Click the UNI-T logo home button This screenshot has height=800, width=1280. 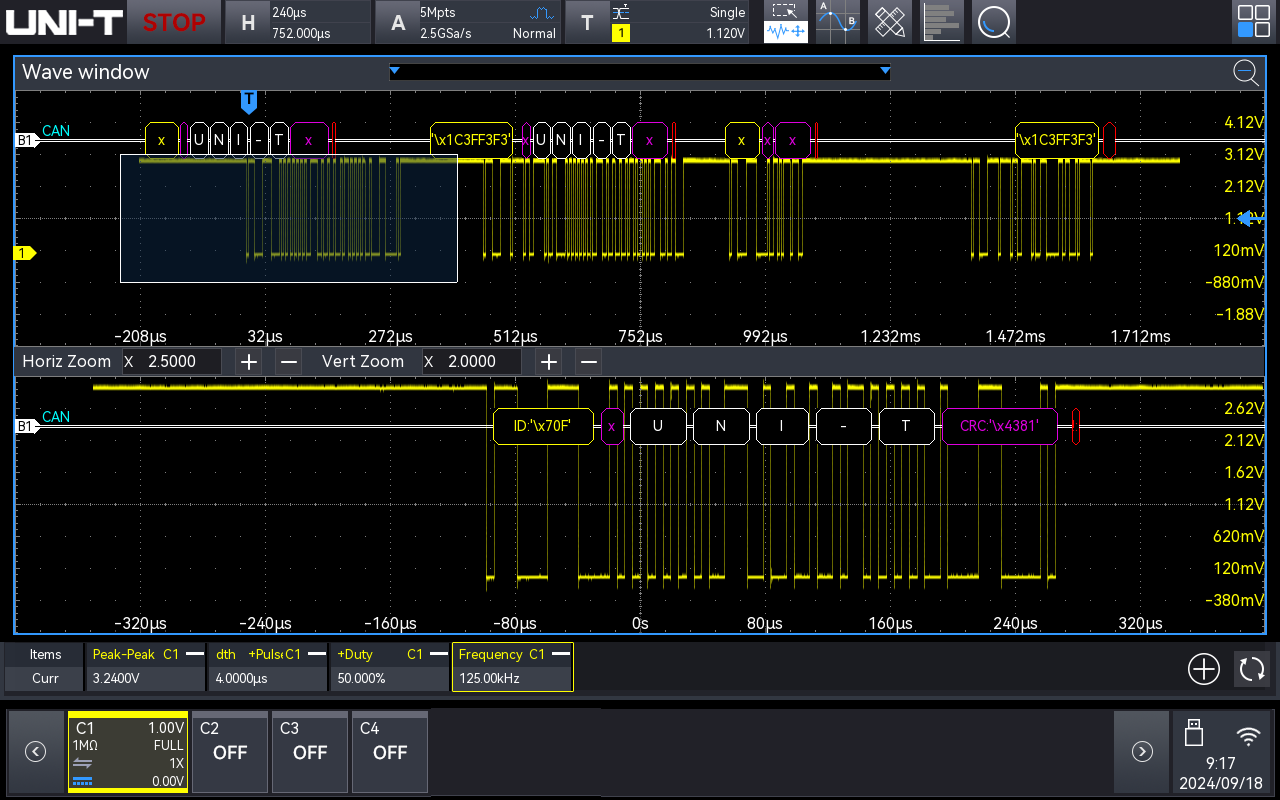[64, 22]
